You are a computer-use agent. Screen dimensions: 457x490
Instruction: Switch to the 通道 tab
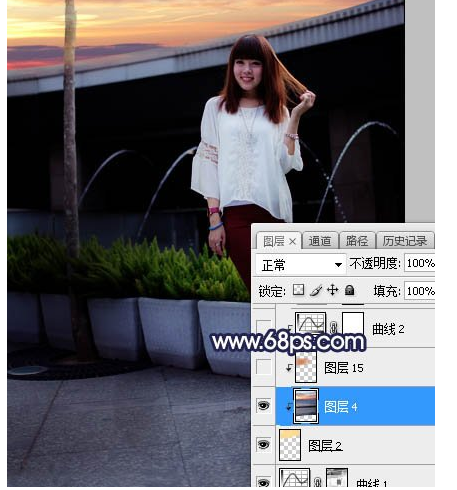click(319, 241)
